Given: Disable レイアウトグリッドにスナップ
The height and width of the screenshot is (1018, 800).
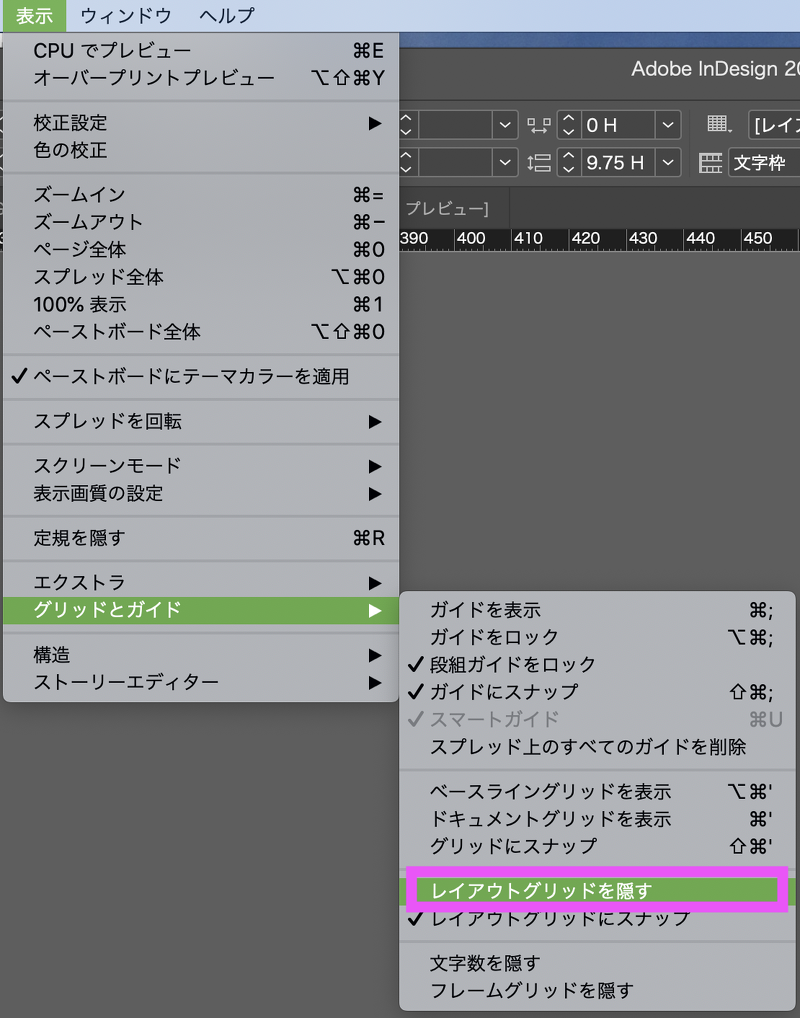Looking at the screenshot, I should (559, 918).
